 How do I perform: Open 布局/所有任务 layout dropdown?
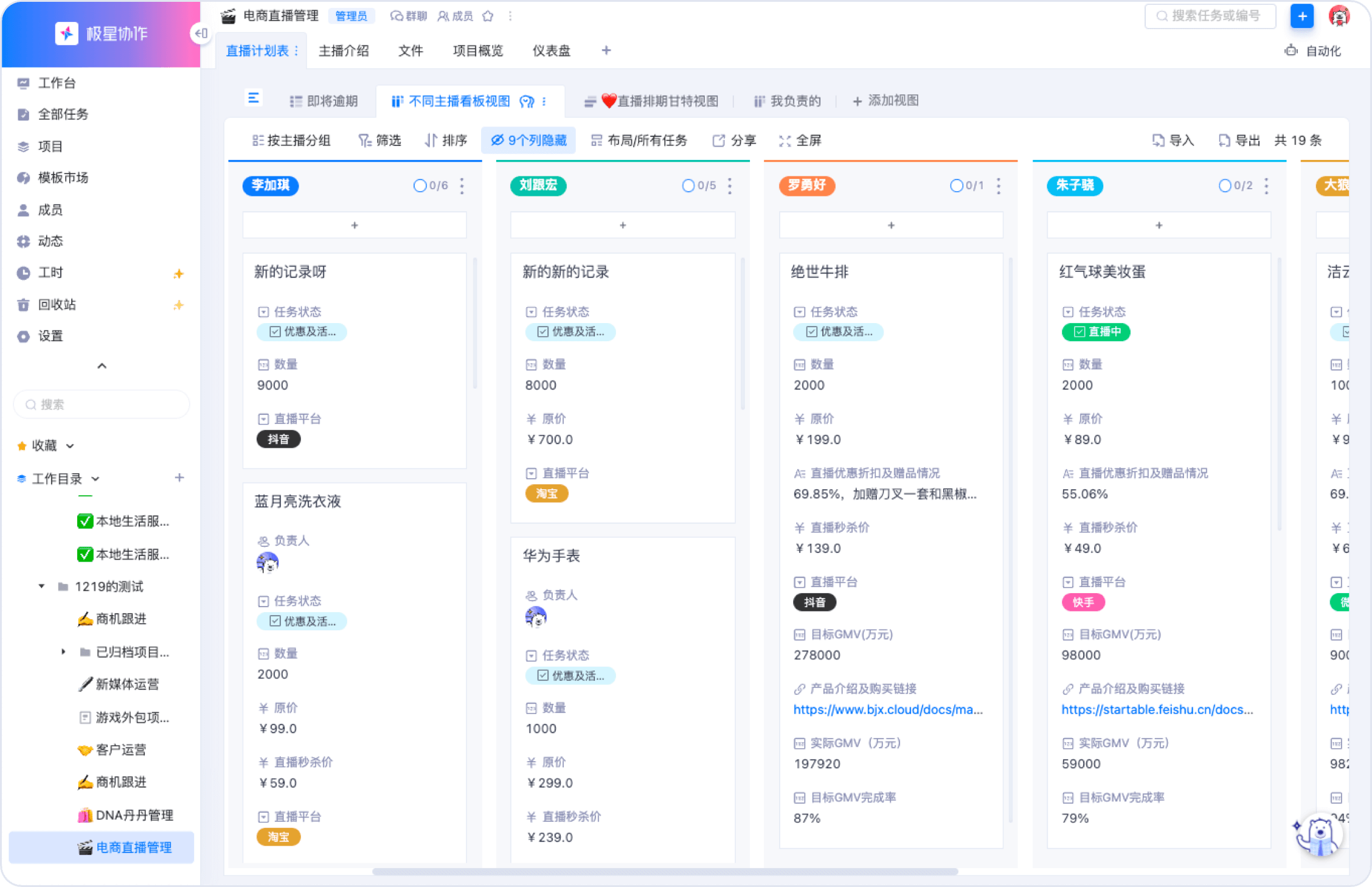pos(639,141)
